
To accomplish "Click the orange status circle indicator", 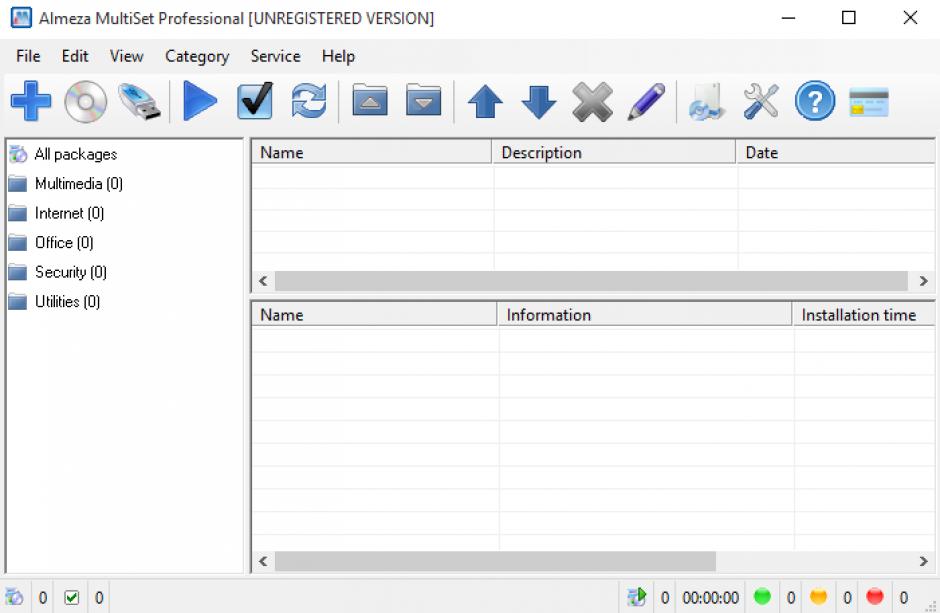I will (x=818, y=597).
